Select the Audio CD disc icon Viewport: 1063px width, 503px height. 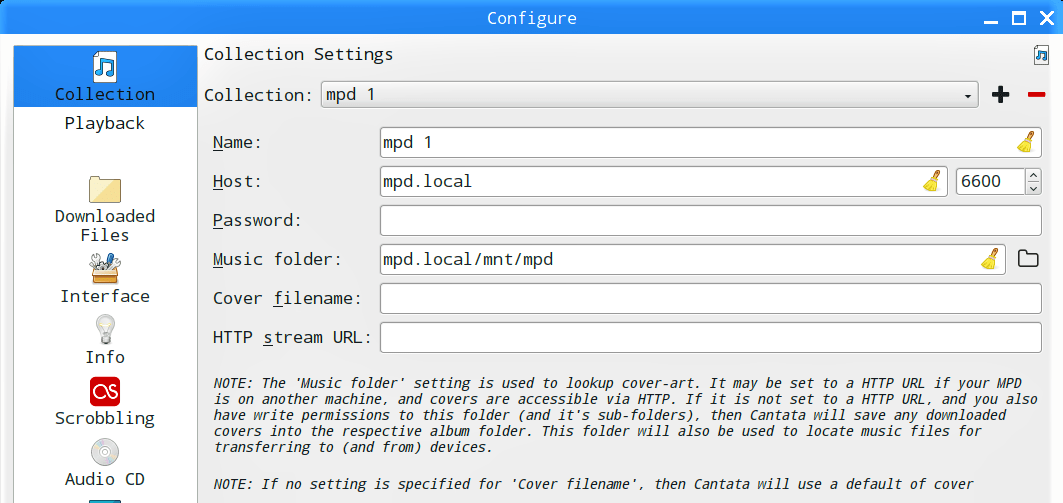[x=105, y=452]
